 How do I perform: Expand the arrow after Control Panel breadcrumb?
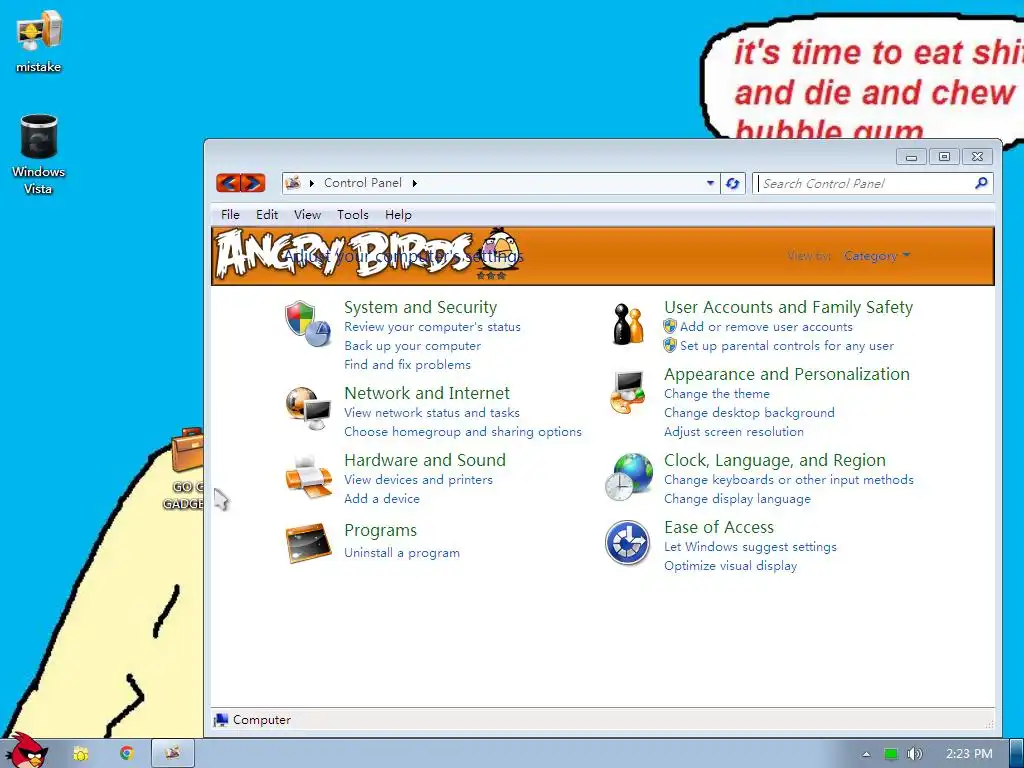(414, 183)
